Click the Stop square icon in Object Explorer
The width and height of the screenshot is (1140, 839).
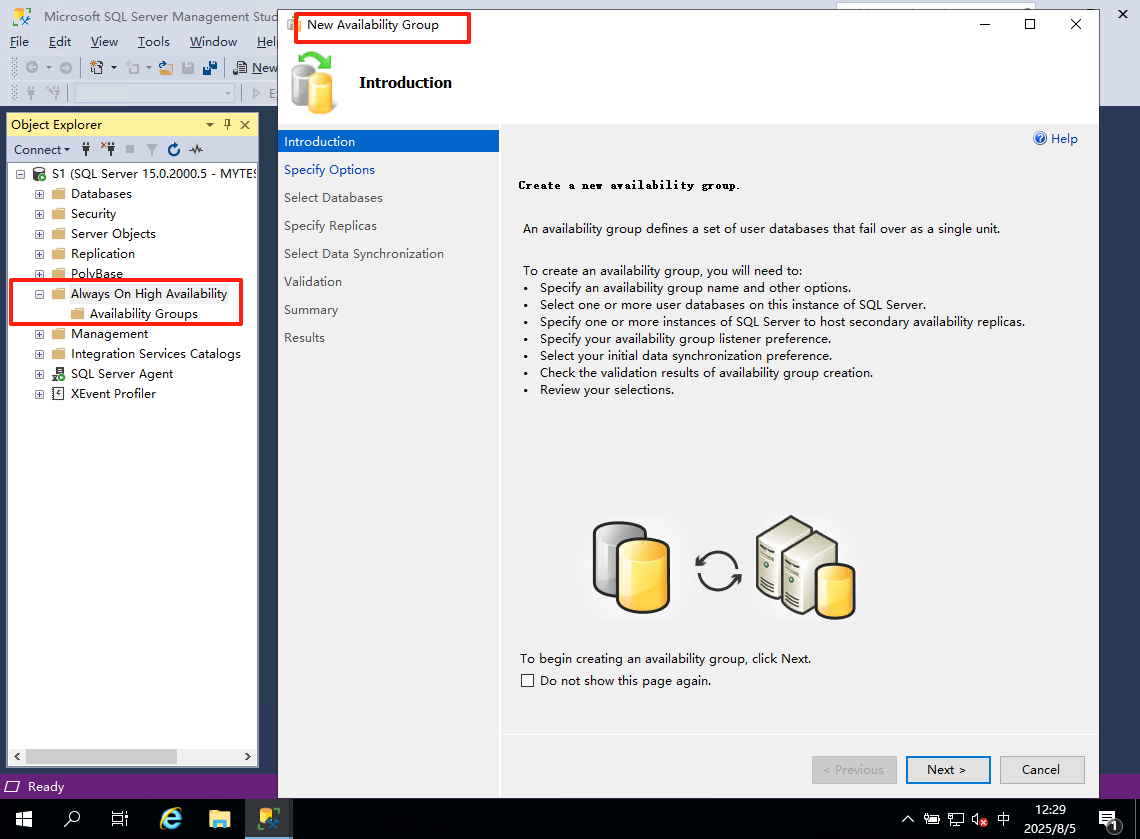point(130,149)
